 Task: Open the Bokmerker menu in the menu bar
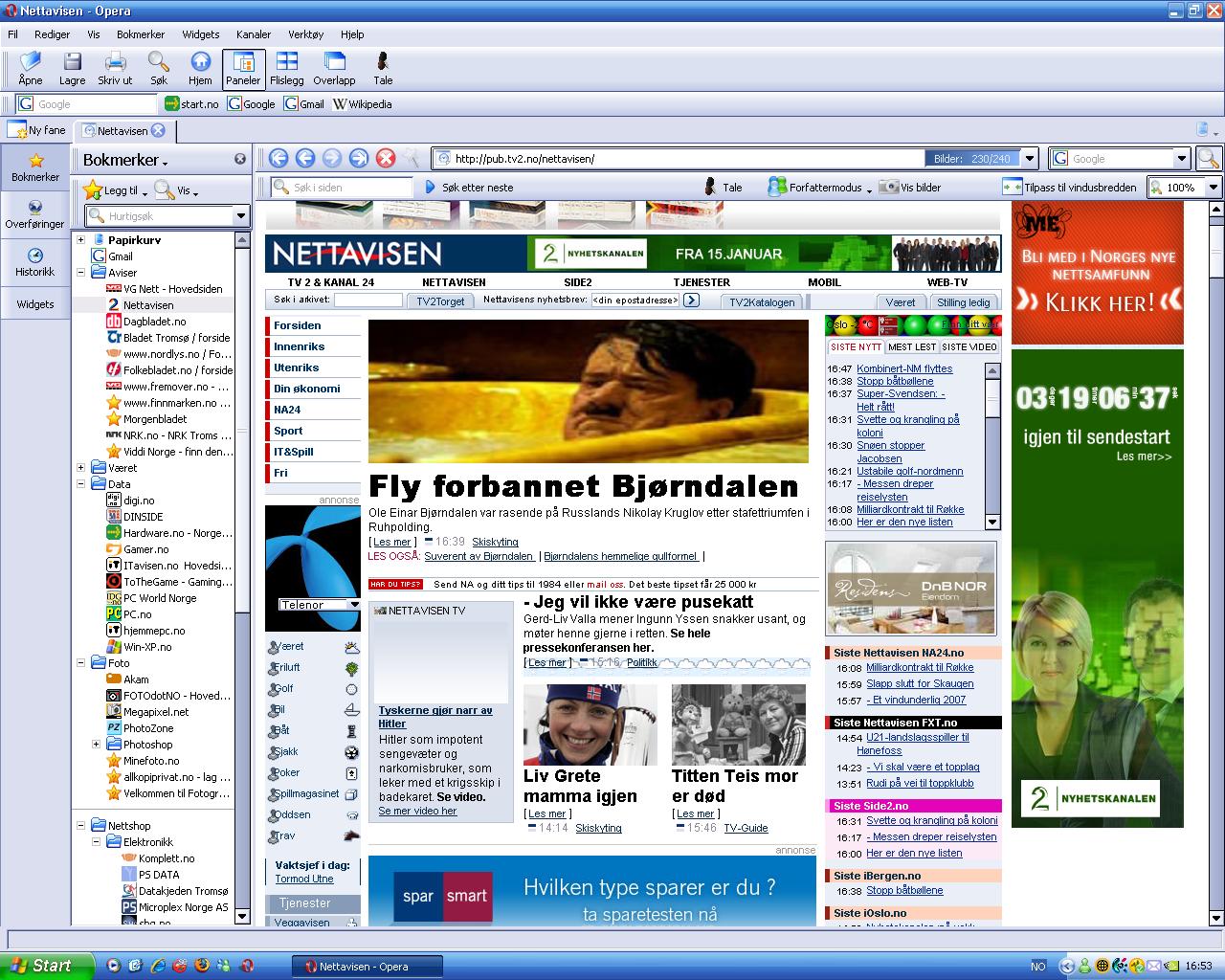[x=141, y=34]
